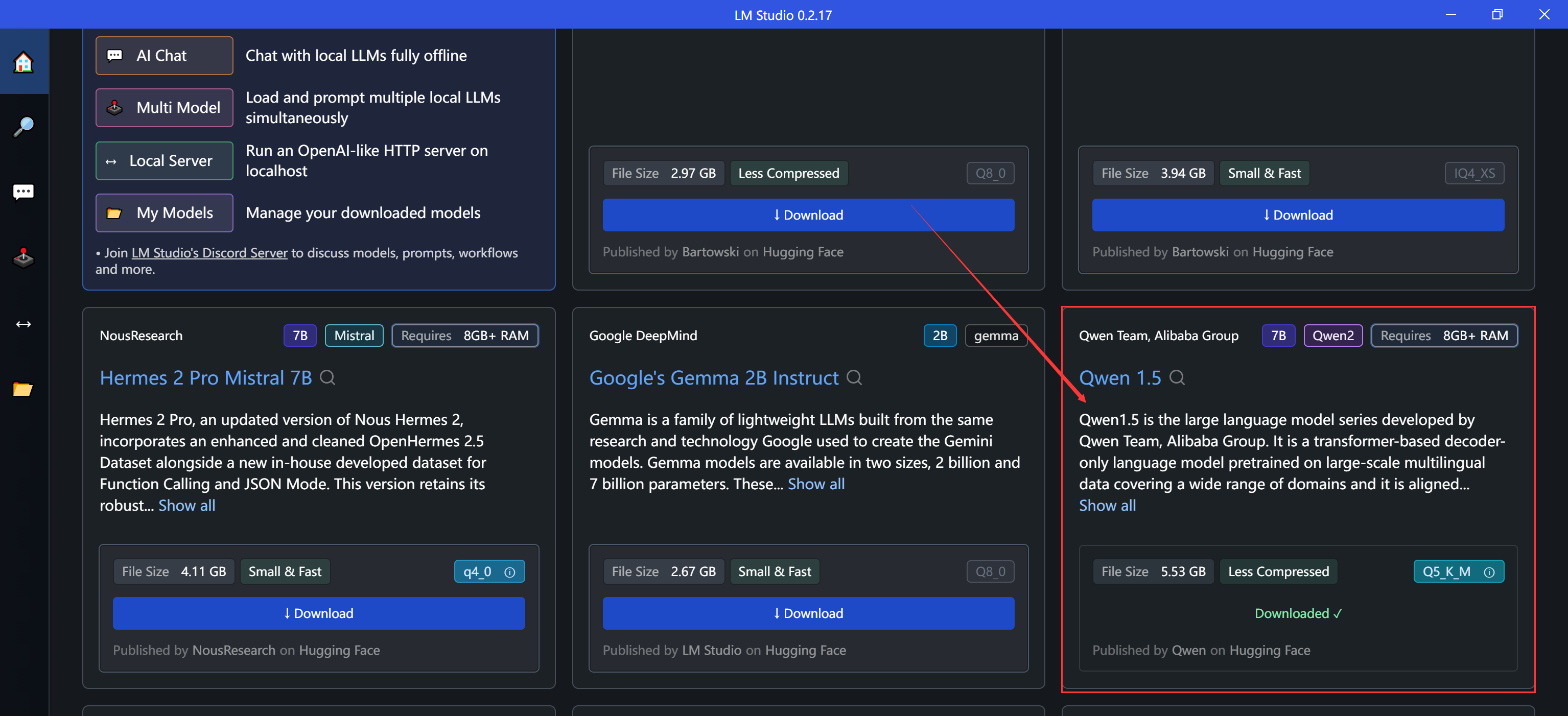Show all of Hermes 2 Pro description
The height and width of the screenshot is (716, 1568).
coord(187,505)
